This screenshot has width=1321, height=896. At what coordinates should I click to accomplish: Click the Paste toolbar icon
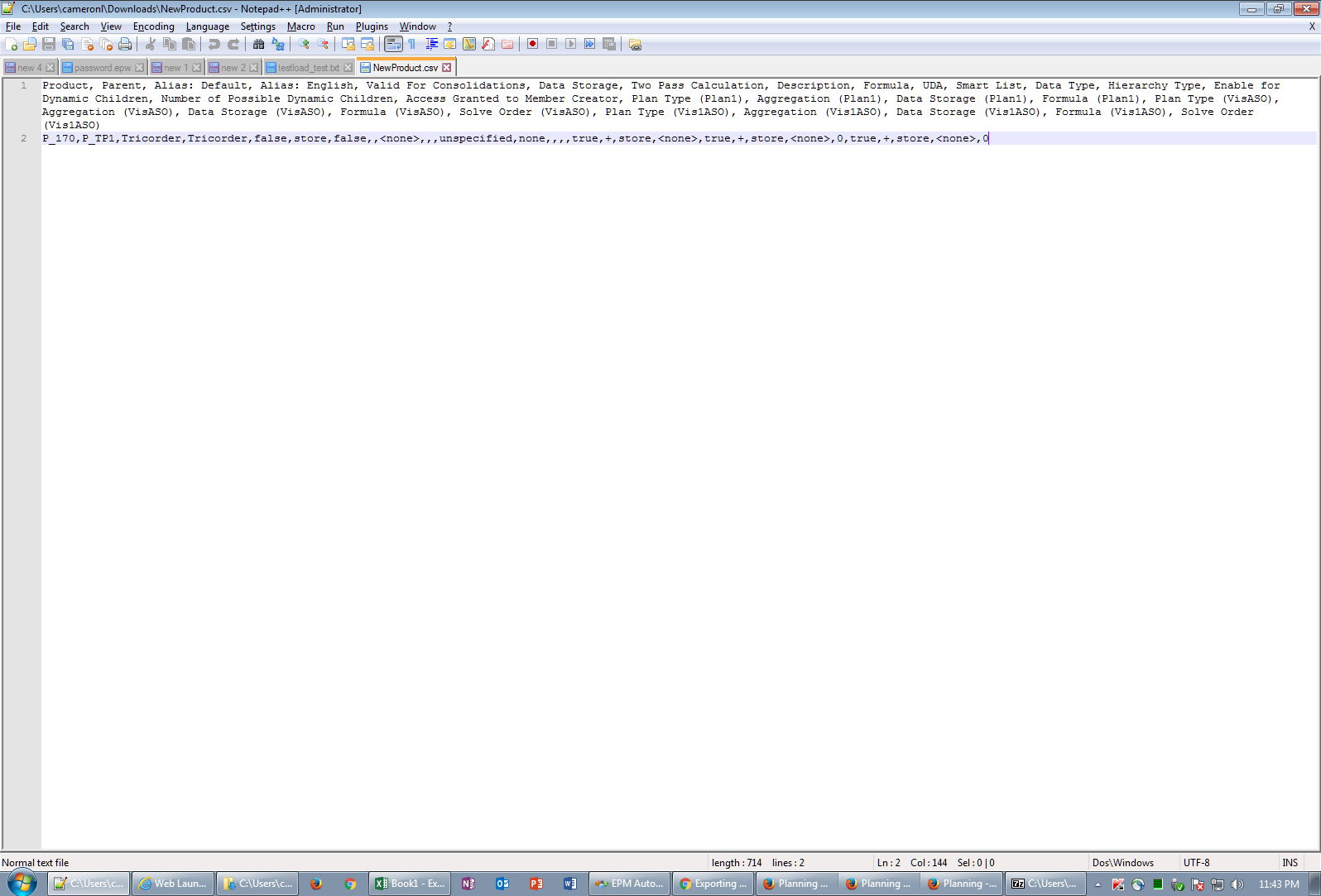[x=189, y=44]
